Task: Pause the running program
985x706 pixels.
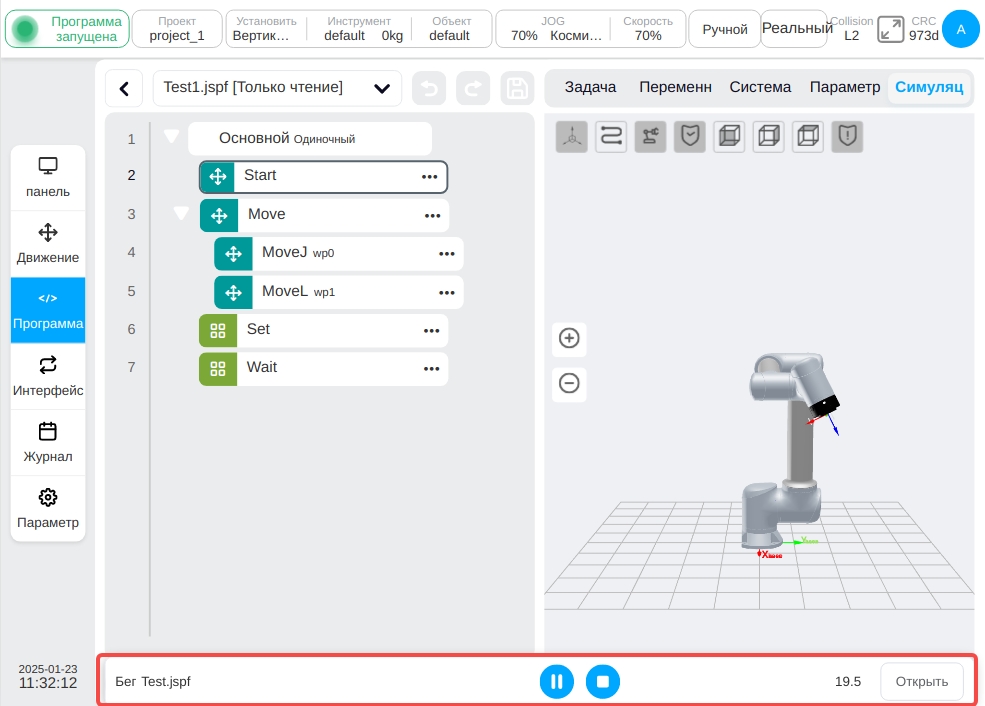Action: (557, 682)
